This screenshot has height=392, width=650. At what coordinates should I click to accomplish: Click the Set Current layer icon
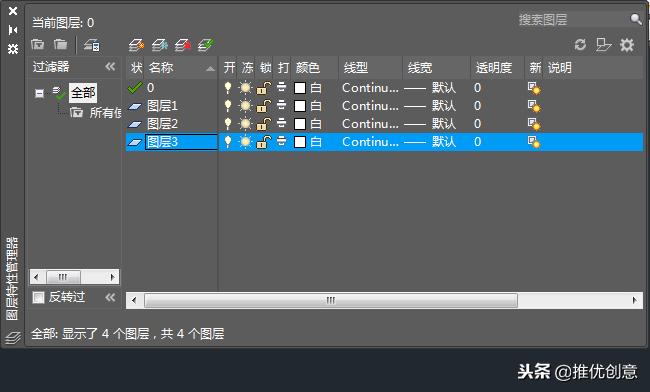coord(206,45)
